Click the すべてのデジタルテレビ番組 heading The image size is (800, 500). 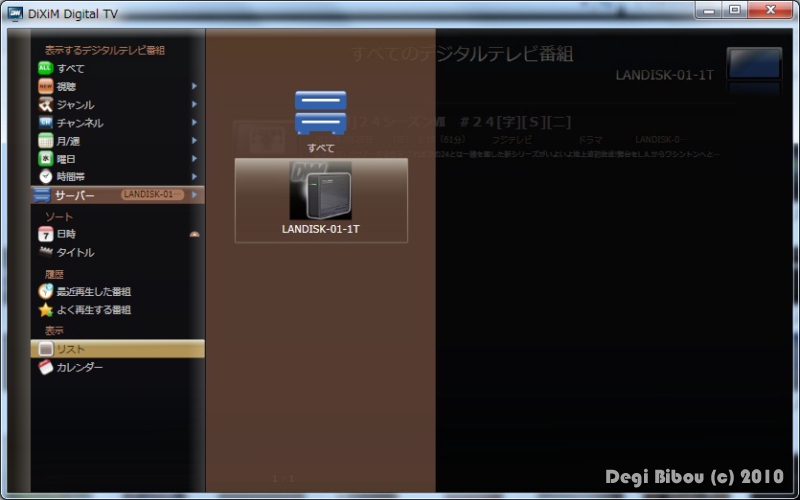[x=462, y=54]
